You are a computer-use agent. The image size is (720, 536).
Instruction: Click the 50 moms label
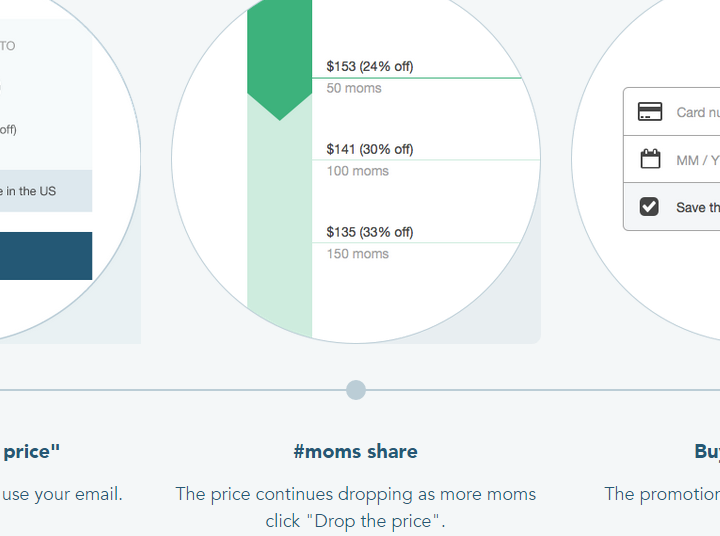point(354,88)
